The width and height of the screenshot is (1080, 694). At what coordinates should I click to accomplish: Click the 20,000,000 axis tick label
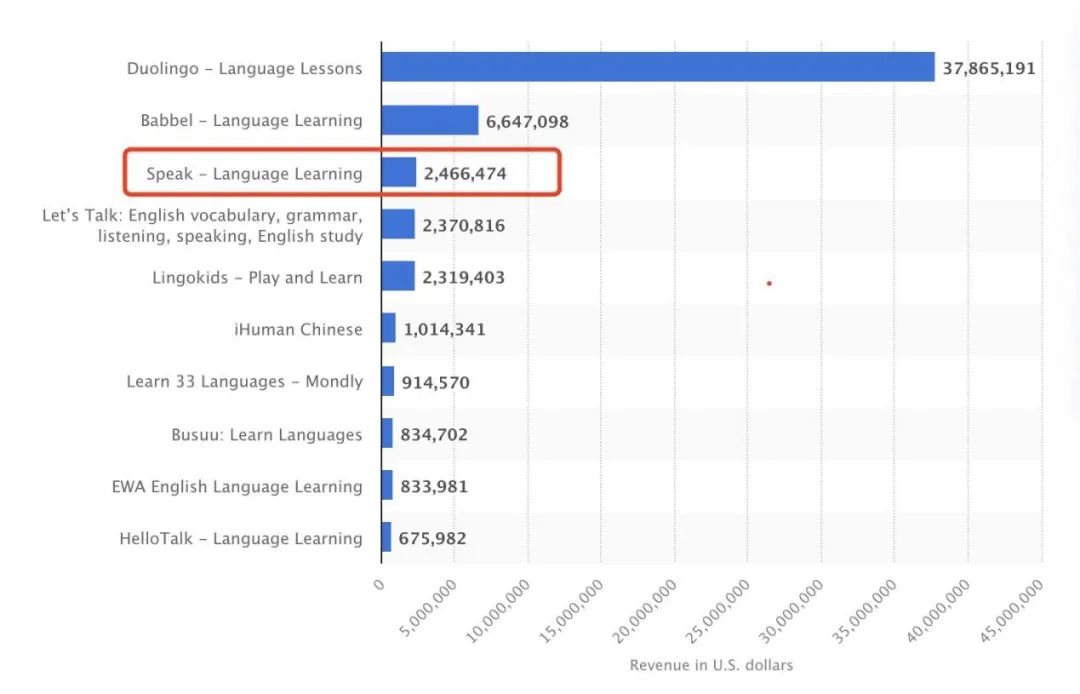644,612
